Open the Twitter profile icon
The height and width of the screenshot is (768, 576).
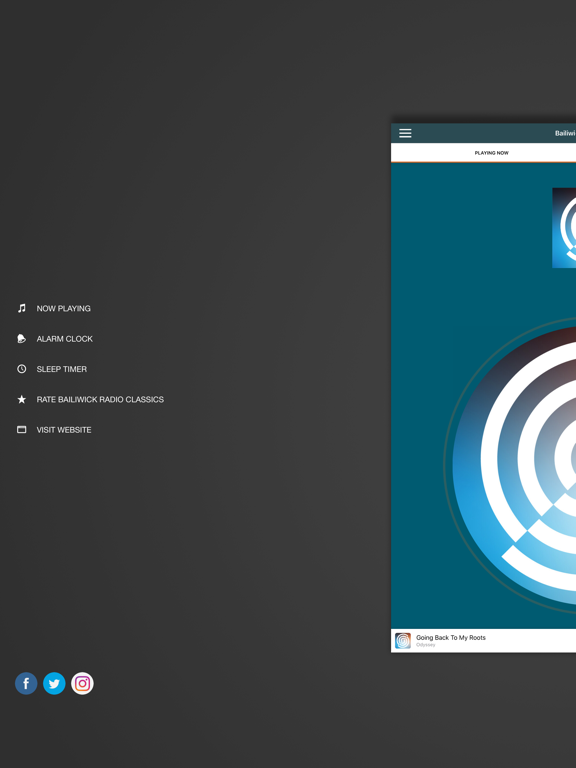pyautogui.click(x=54, y=683)
